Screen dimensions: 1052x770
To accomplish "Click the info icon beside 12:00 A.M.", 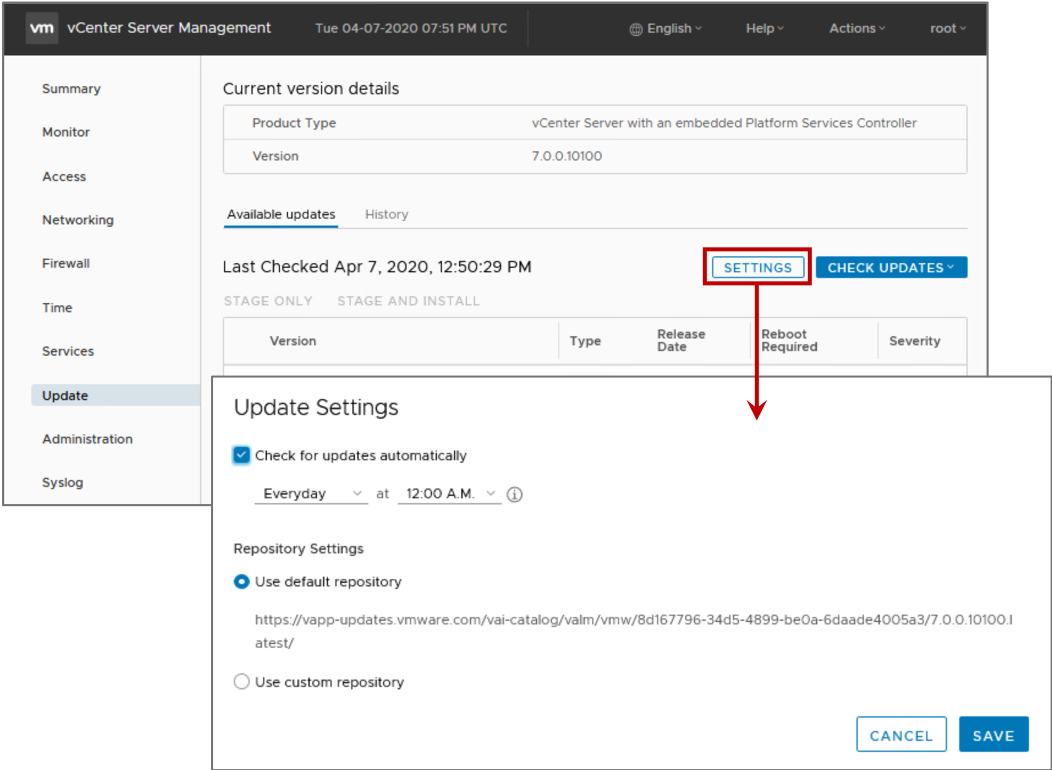I will [x=515, y=494].
